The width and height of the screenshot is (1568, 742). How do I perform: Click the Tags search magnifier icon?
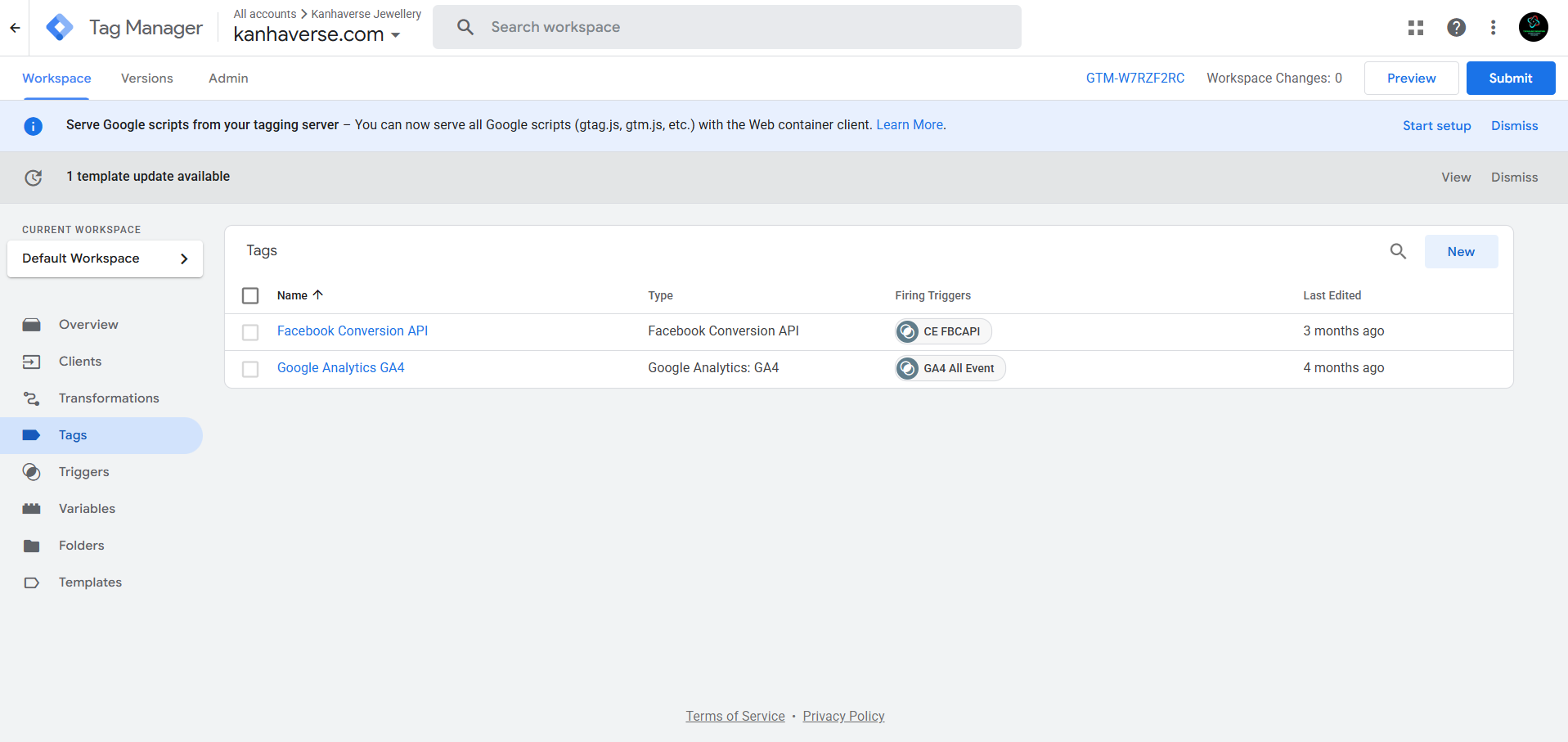1398,251
